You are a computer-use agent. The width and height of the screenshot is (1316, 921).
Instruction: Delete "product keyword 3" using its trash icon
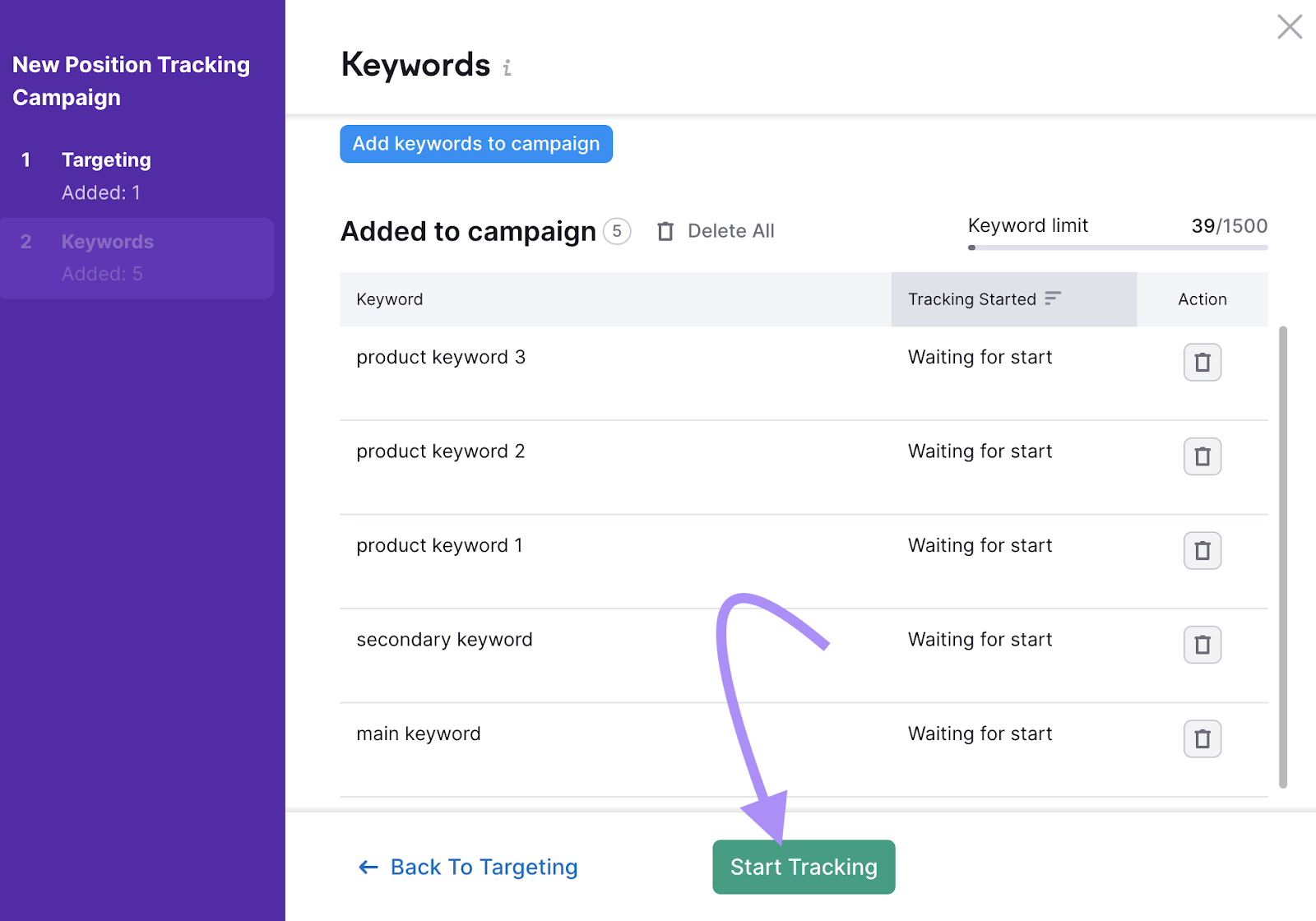[x=1202, y=362]
